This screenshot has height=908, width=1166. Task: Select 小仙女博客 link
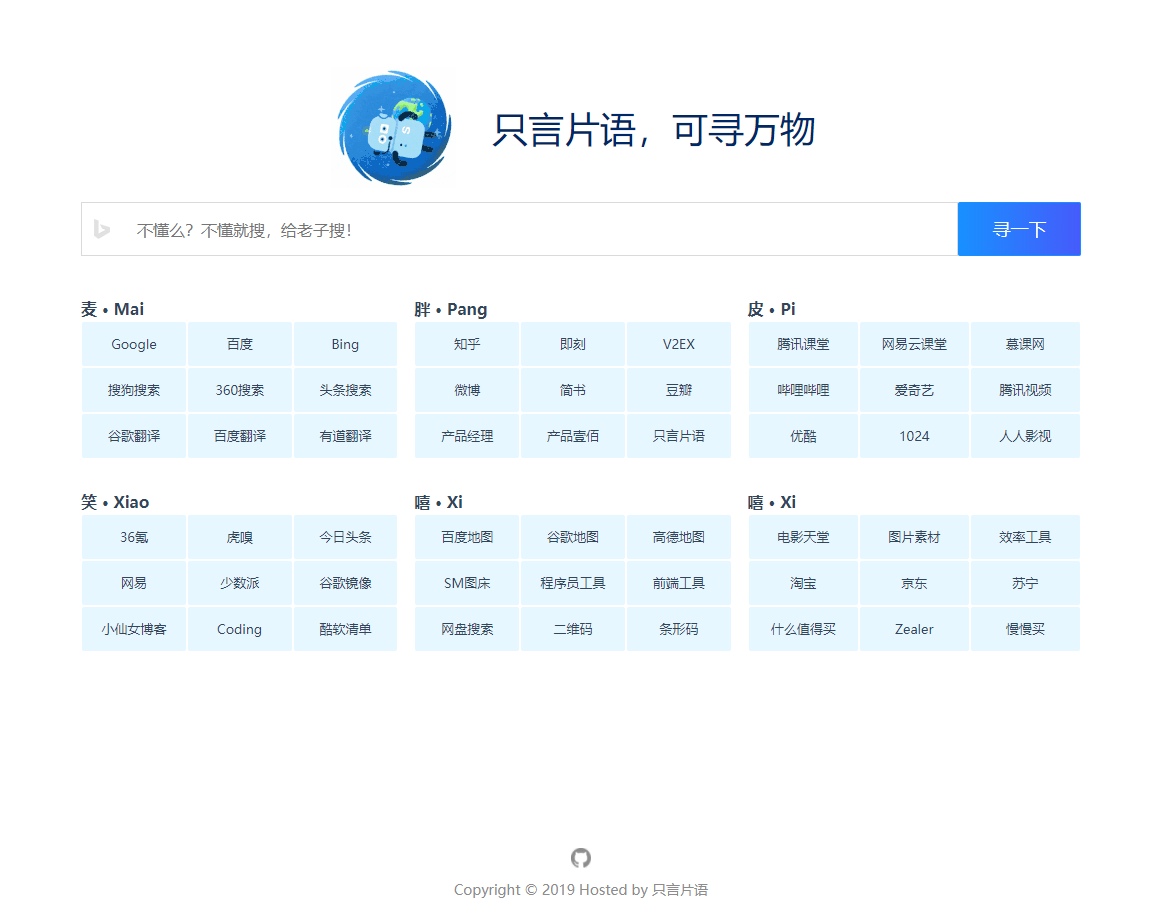pos(133,629)
